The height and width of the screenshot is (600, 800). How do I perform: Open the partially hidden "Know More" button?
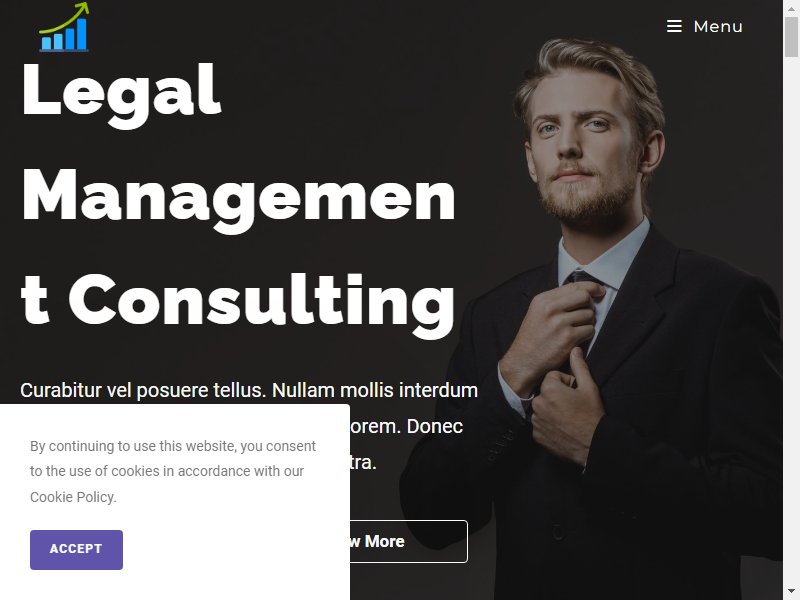pos(408,541)
